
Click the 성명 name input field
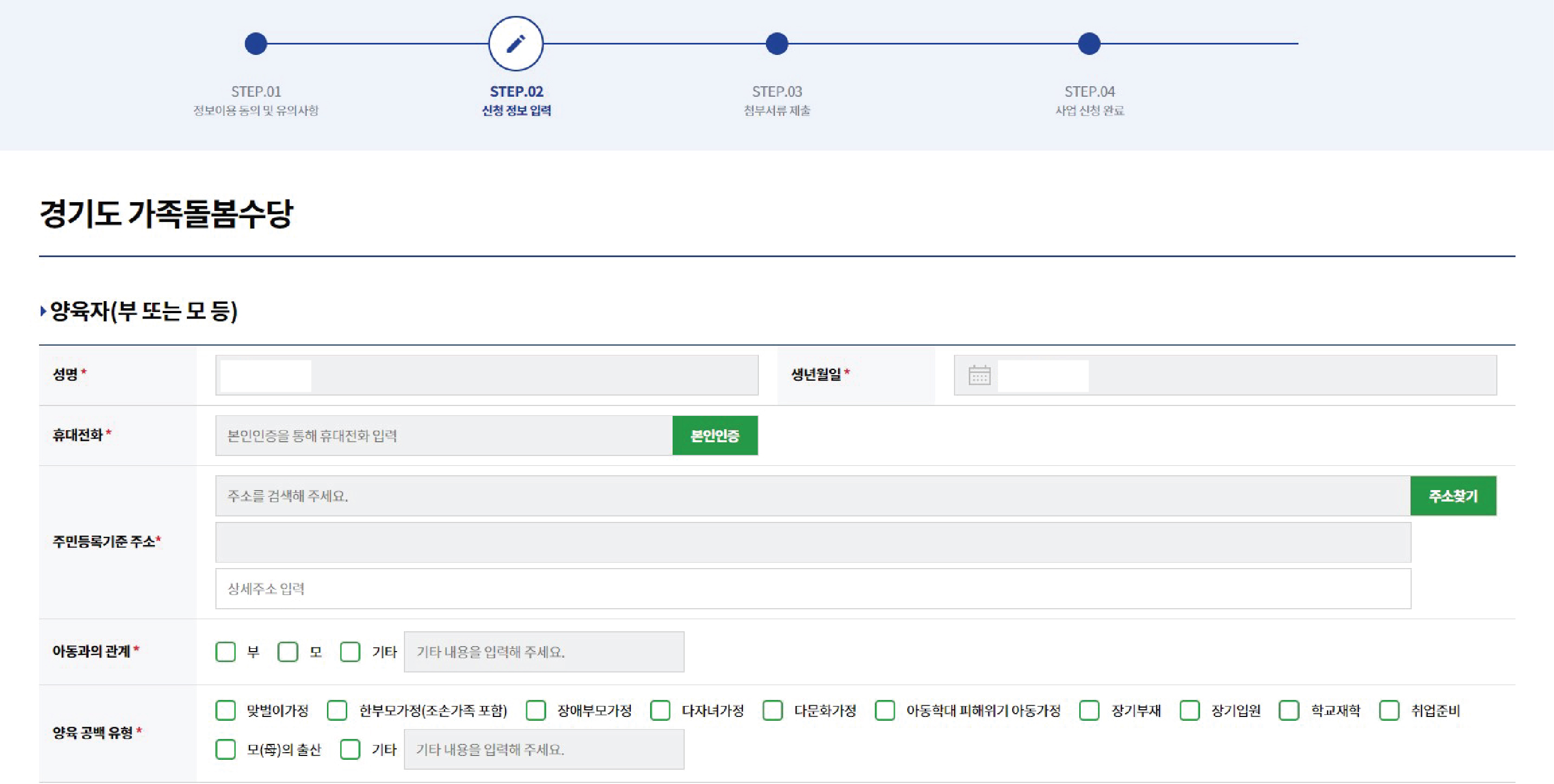click(486, 375)
